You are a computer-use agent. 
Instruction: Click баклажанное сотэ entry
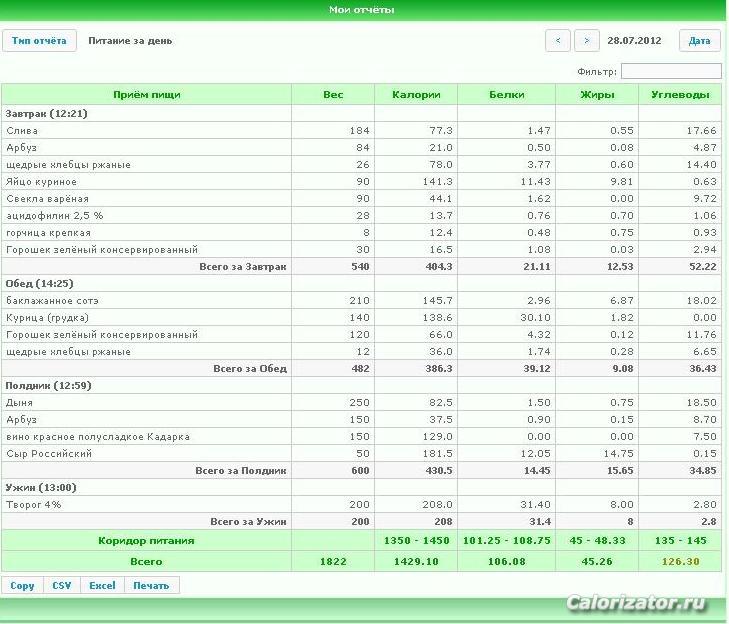(x=52, y=301)
